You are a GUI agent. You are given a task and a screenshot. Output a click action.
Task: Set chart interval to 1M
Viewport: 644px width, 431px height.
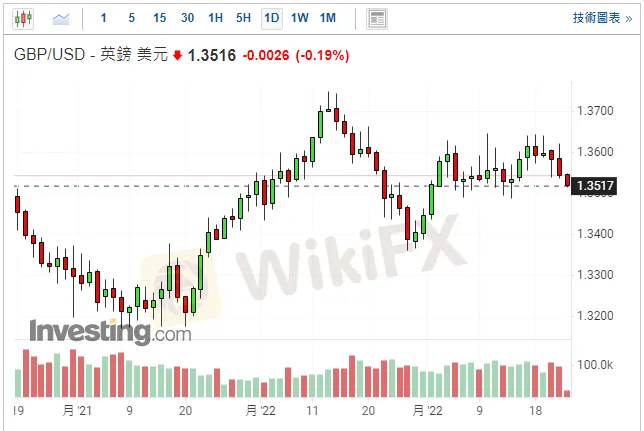tap(329, 18)
